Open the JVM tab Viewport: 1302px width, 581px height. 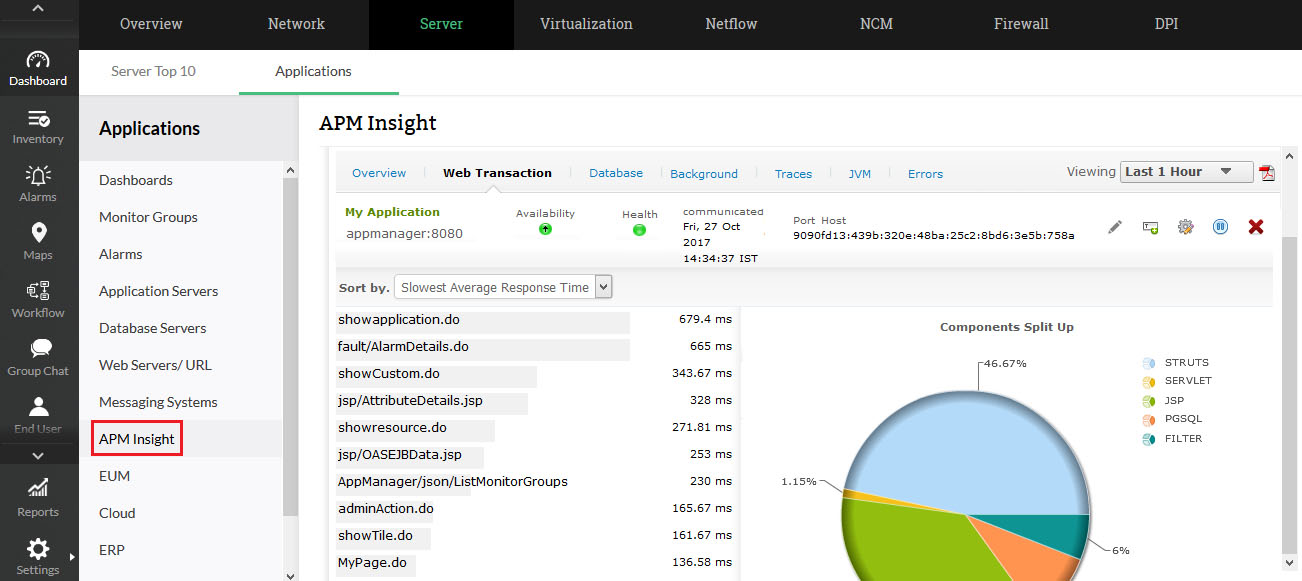tap(860, 174)
